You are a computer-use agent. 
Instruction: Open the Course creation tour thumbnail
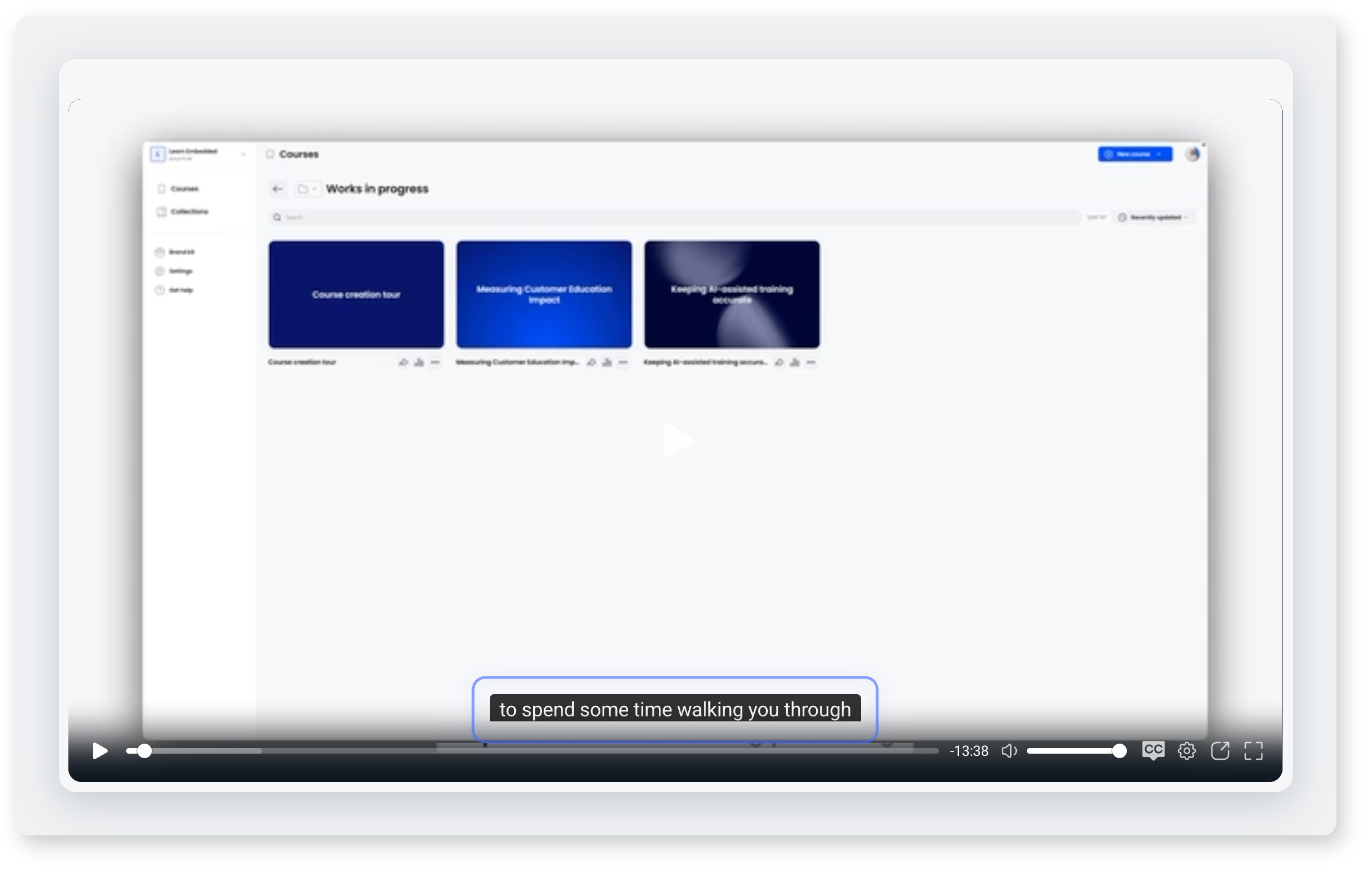coord(356,294)
